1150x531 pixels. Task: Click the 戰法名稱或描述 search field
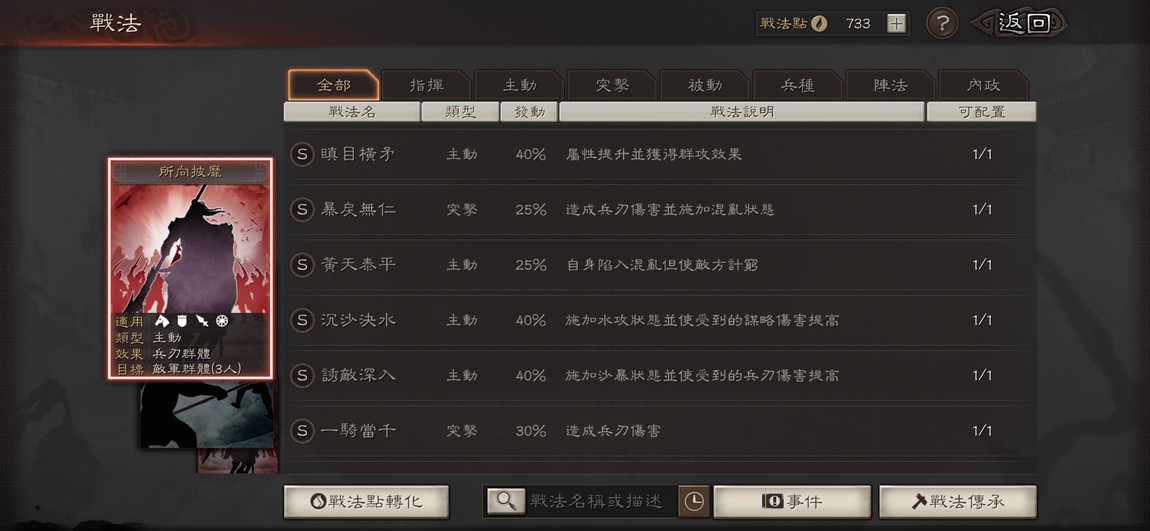[595, 501]
